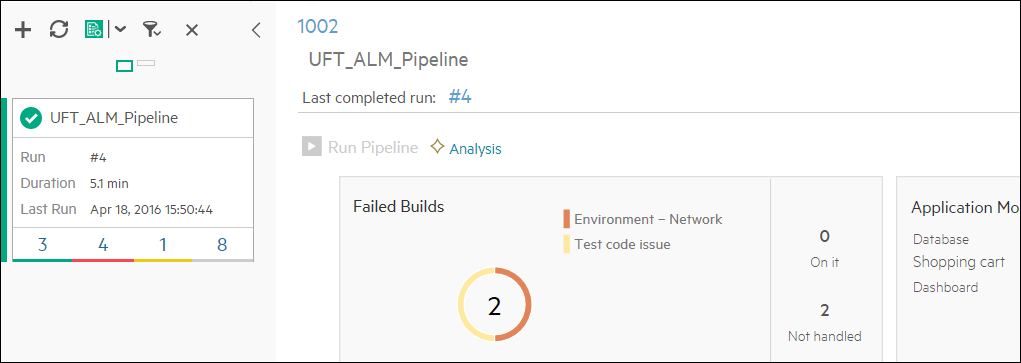Click the green checkmark status icon
This screenshot has width=1021, height=363.
click(x=31, y=118)
